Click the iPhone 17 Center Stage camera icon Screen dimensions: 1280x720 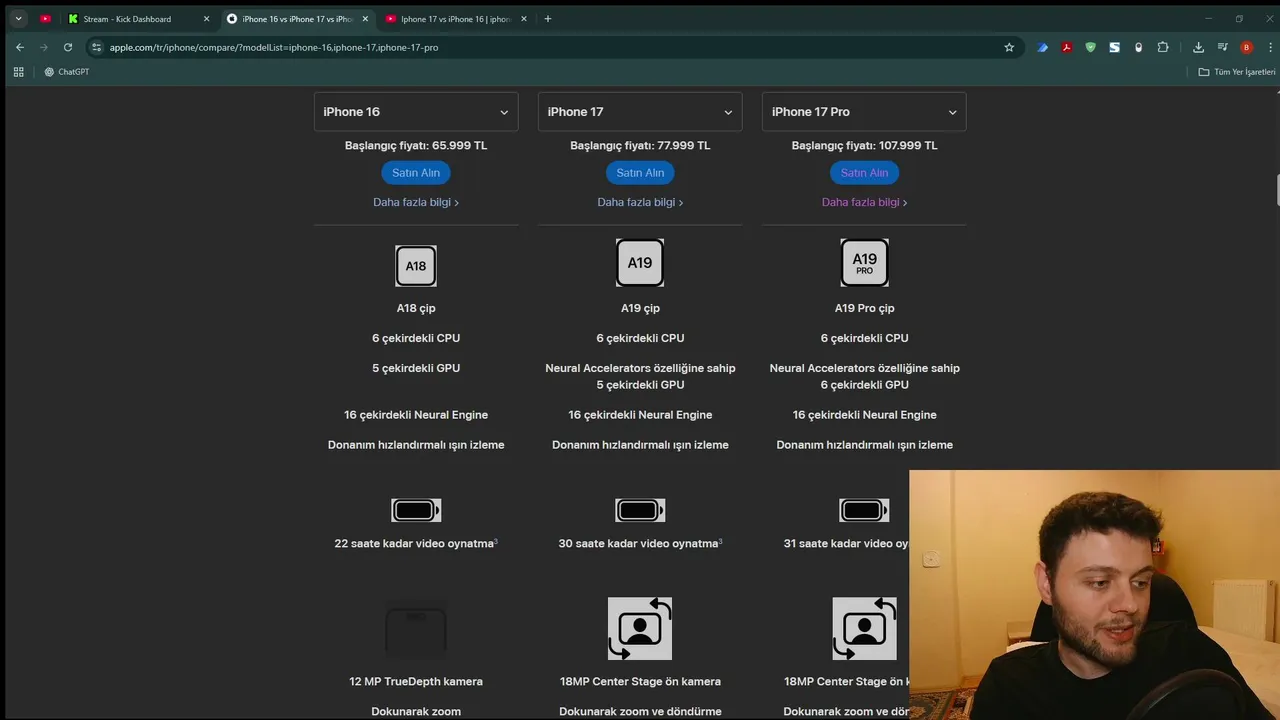640,629
